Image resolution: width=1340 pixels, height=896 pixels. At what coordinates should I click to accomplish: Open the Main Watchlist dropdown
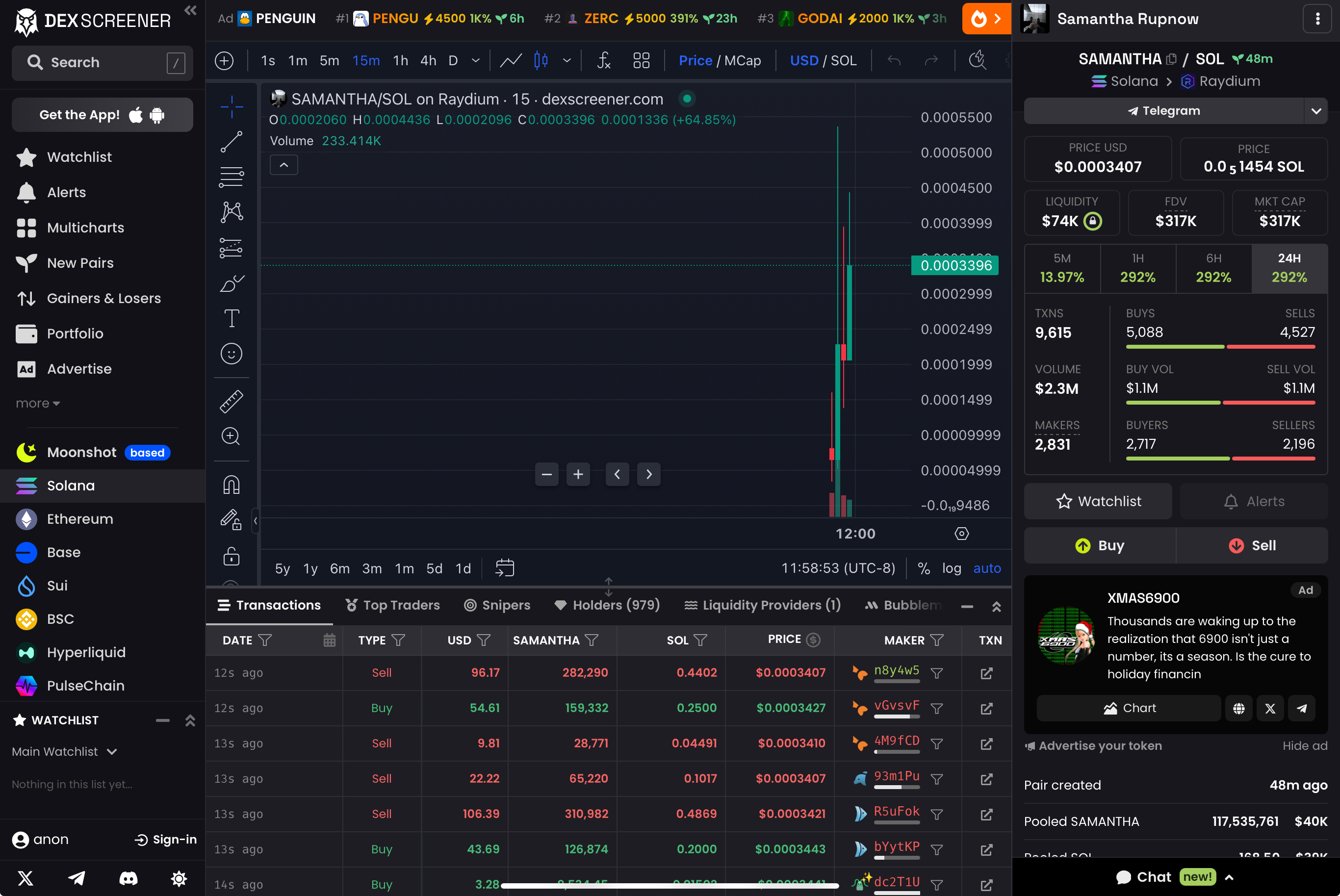click(65, 751)
